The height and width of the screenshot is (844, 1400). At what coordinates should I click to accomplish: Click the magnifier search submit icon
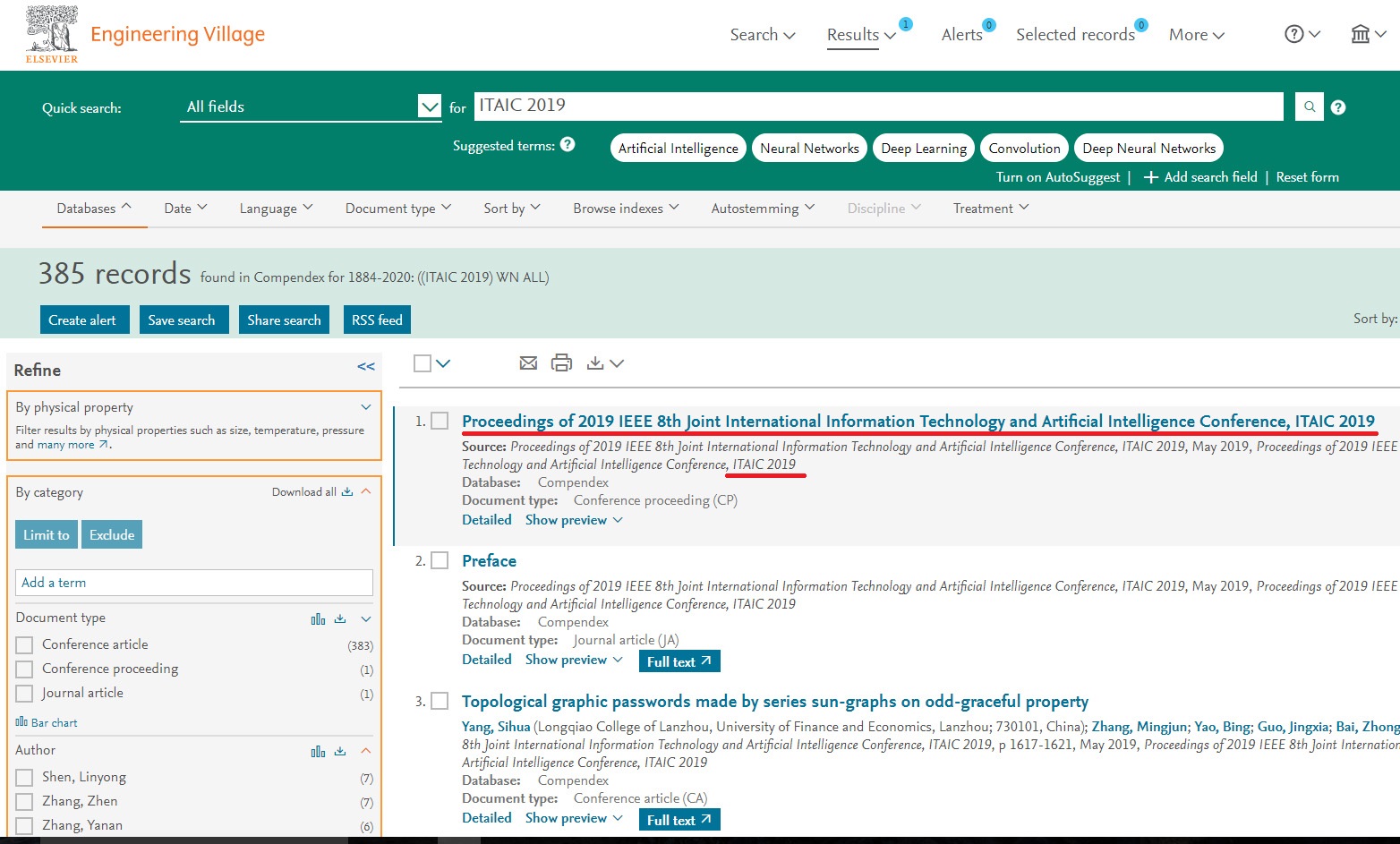[x=1310, y=107]
